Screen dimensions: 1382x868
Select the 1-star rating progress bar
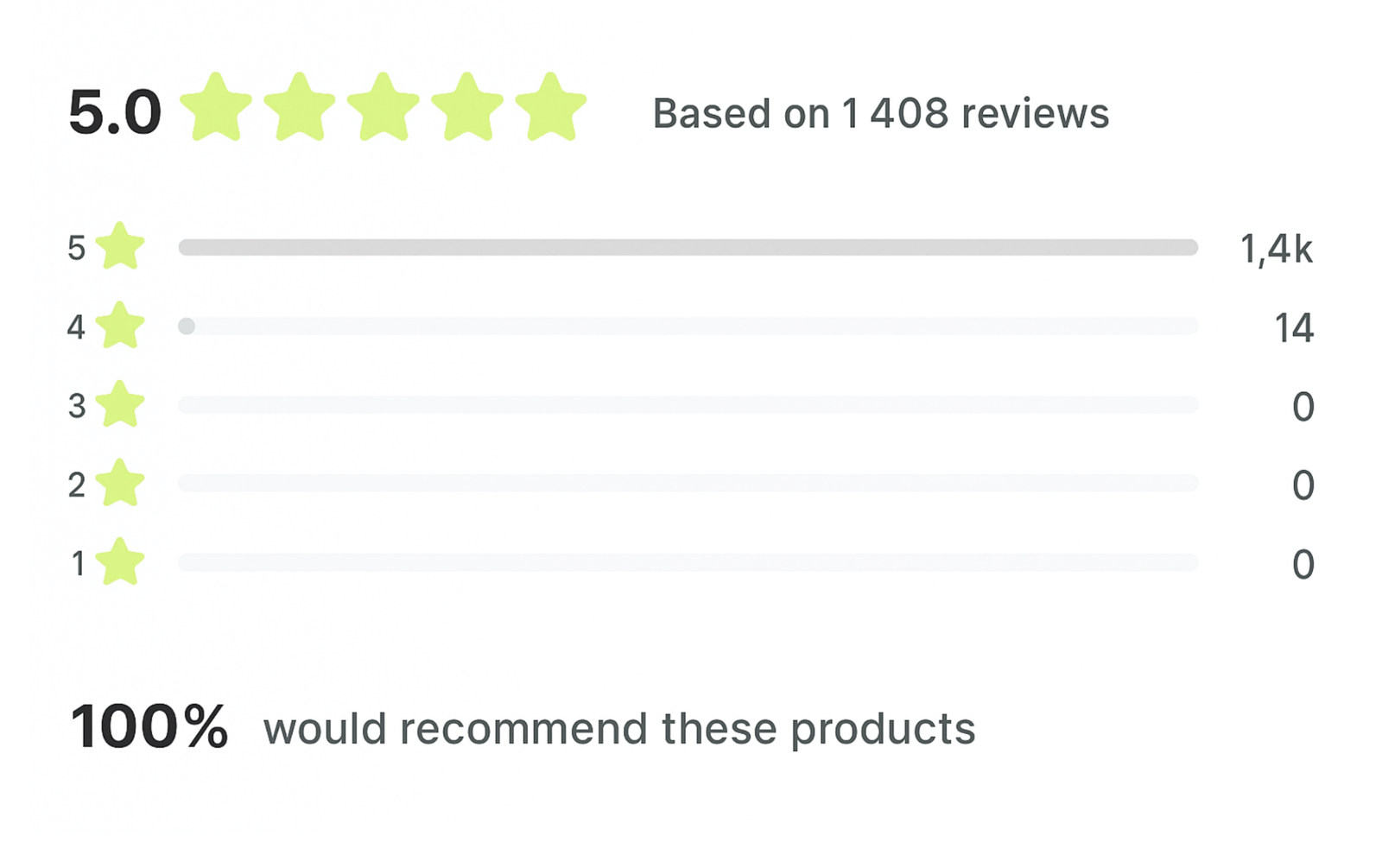[x=688, y=563]
